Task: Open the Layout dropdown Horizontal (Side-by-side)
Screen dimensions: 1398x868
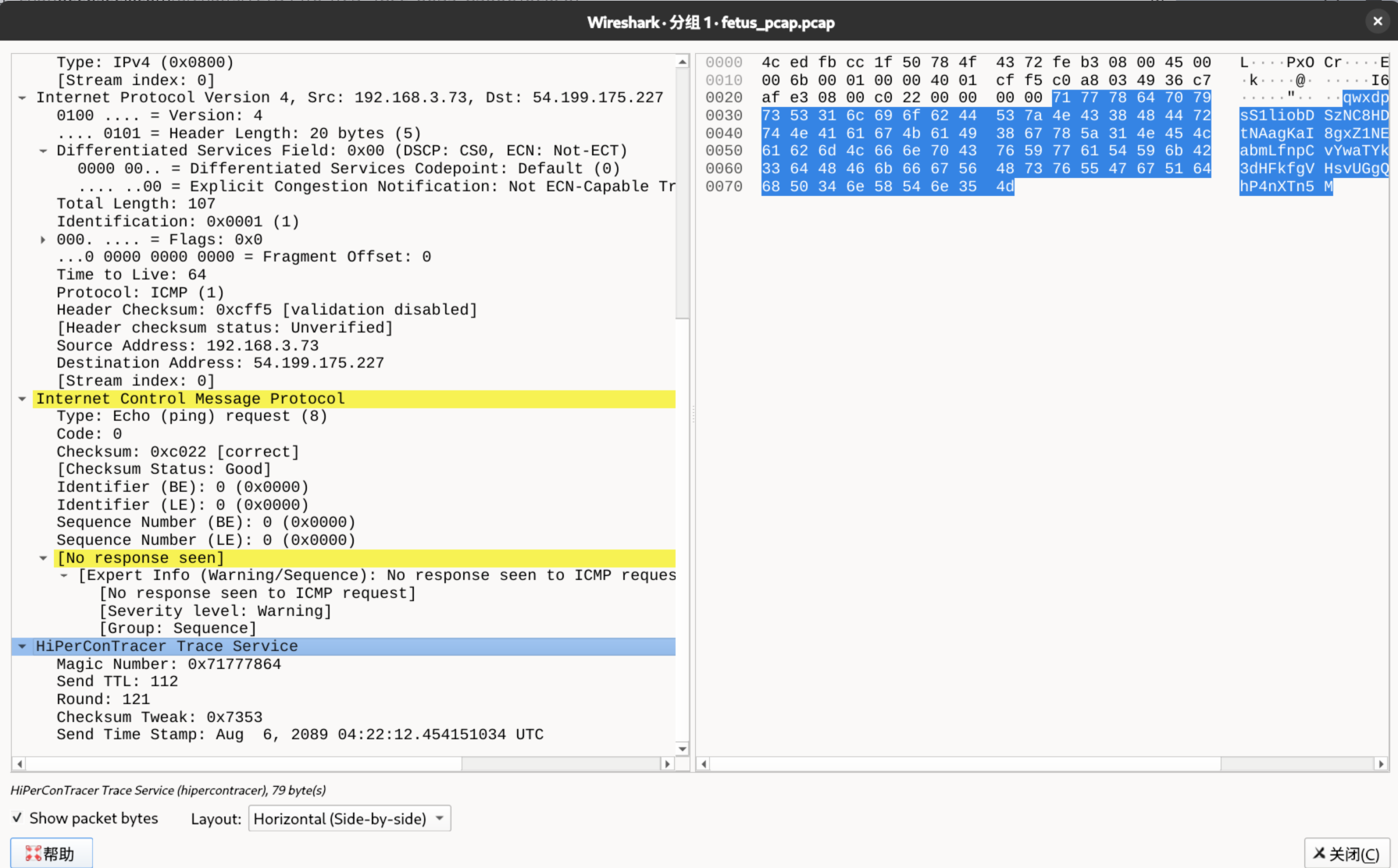Action: click(x=349, y=818)
